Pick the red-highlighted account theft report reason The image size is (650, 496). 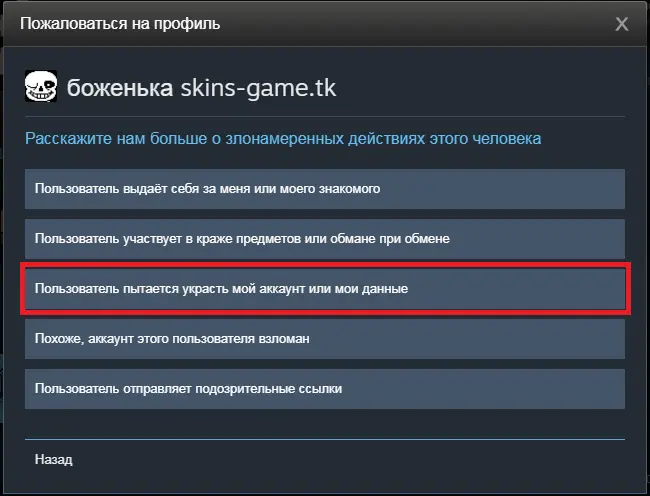[325, 289]
